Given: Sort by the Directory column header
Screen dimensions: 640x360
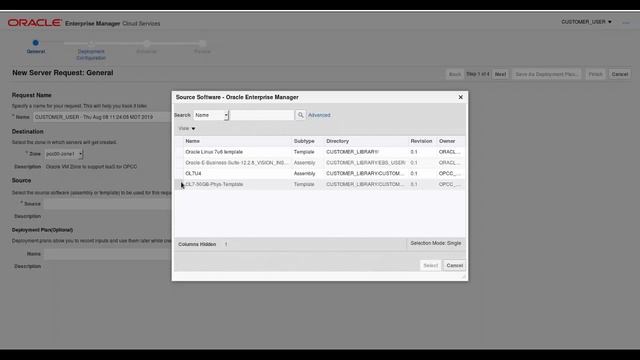Looking at the screenshot, I should [x=338, y=141].
